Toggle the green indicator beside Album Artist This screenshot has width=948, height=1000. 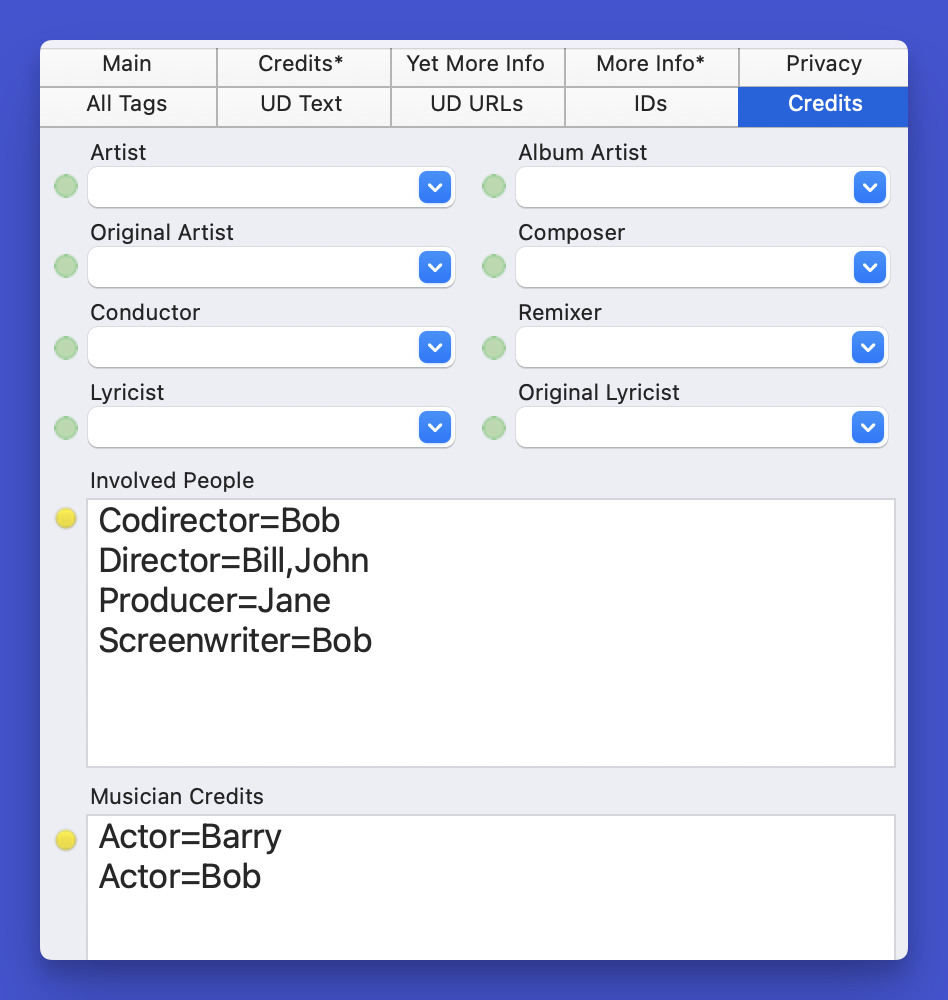(x=494, y=186)
